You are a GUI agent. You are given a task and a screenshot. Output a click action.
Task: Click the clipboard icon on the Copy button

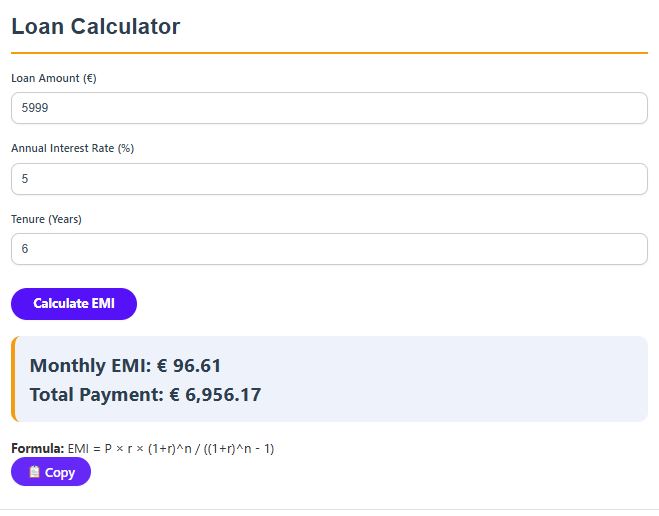coord(34,472)
